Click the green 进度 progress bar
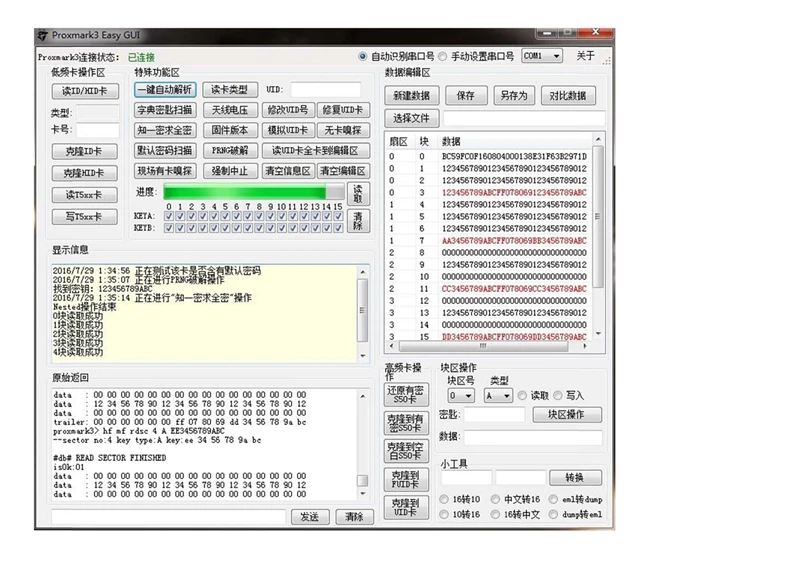800x566 pixels. click(x=254, y=192)
